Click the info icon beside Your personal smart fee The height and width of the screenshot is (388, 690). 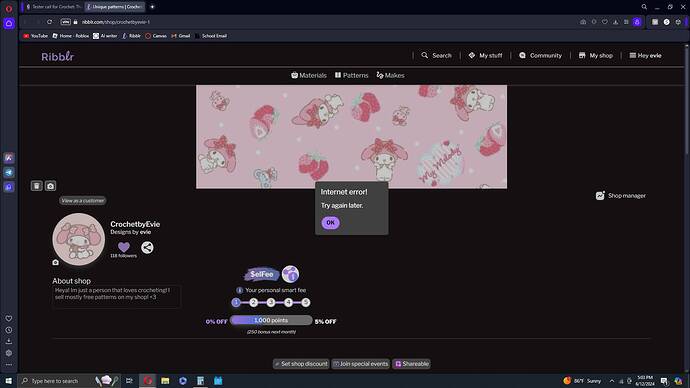[x=239, y=290]
